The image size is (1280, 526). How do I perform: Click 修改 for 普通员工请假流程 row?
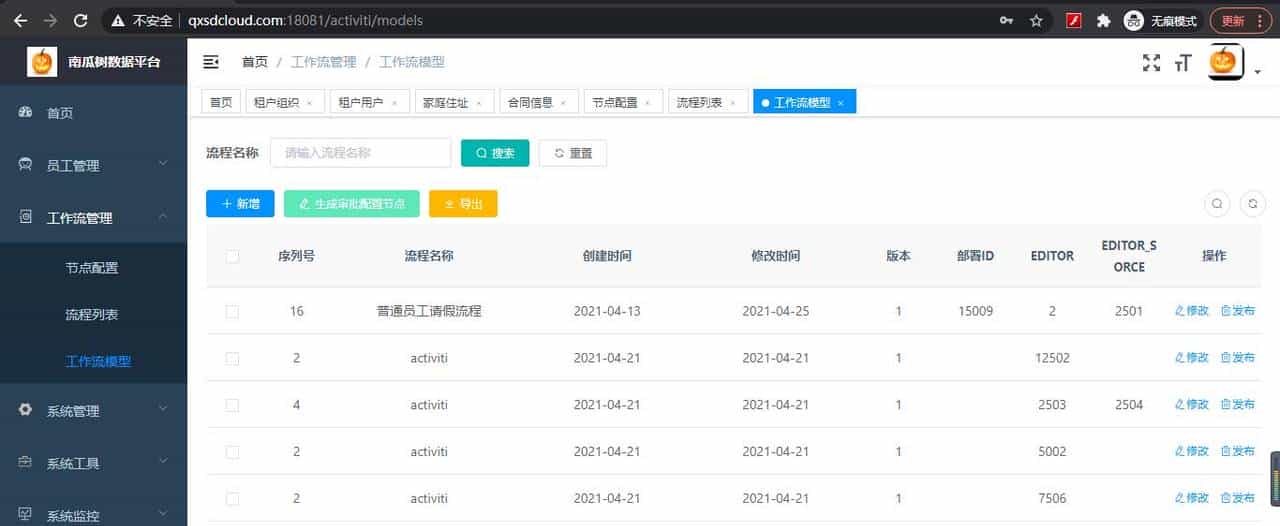click(1192, 311)
